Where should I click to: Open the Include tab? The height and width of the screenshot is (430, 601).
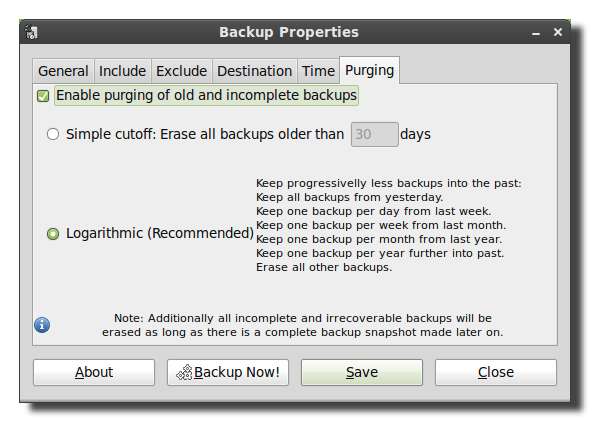(121, 71)
